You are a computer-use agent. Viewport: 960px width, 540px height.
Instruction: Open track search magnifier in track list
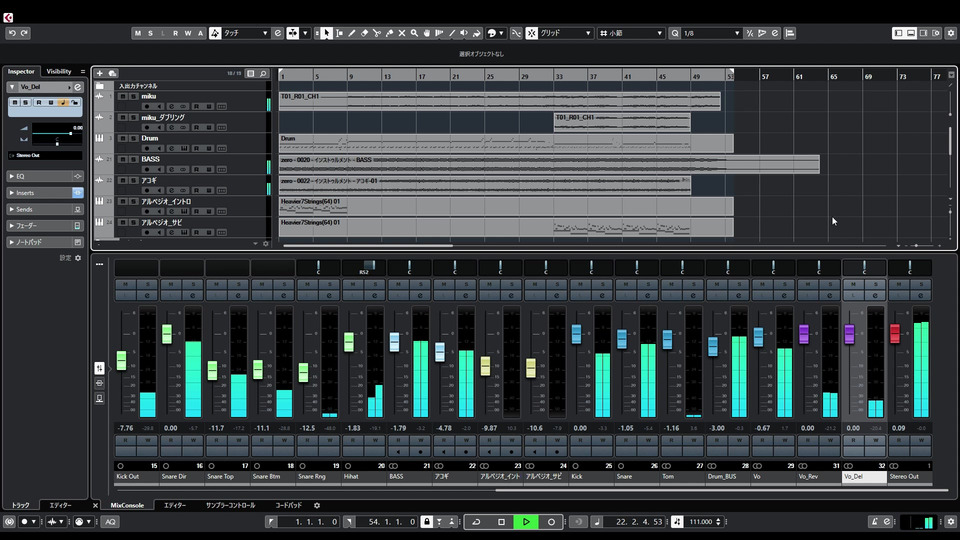click(263, 73)
